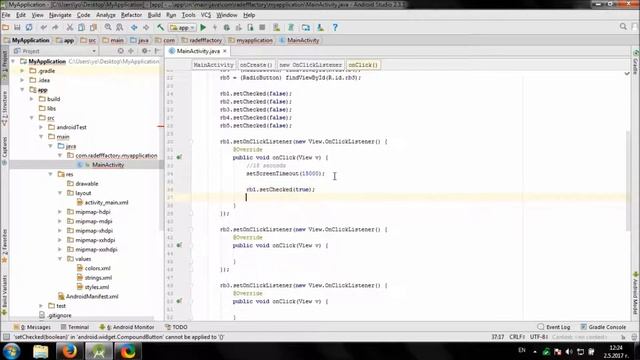The height and width of the screenshot is (360, 640).
Task: Click the Firefox icon in Windows taskbar
Action: pos(69,351)
